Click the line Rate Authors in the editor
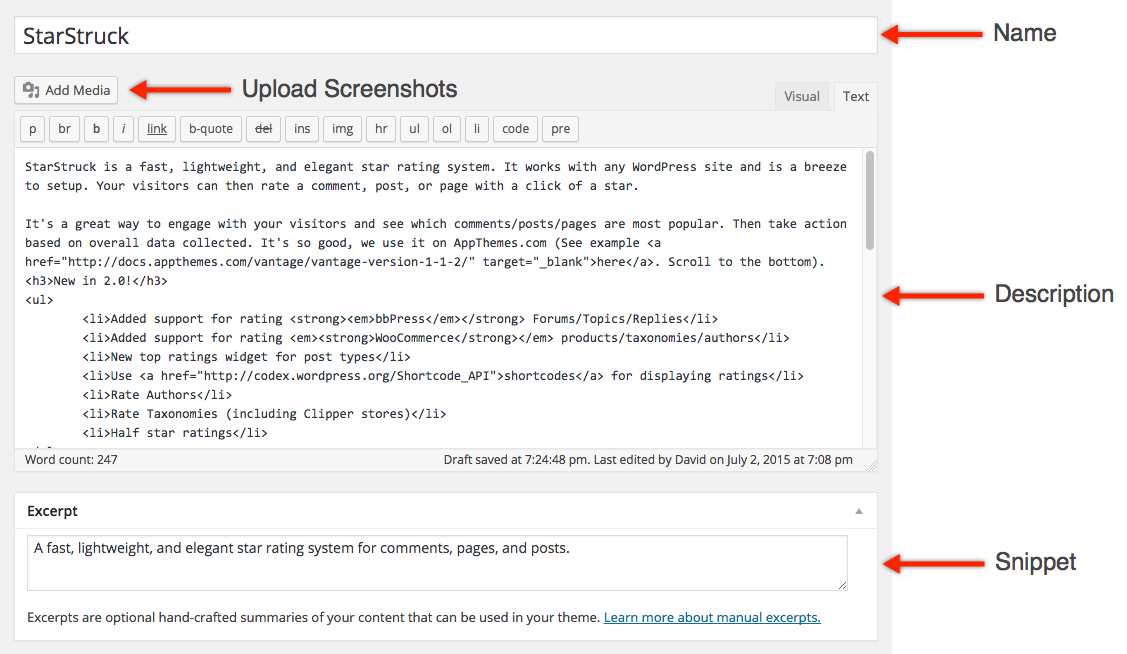Image resolution: width=1127 pixels, height=654 pixels. (x=157, y=395)
